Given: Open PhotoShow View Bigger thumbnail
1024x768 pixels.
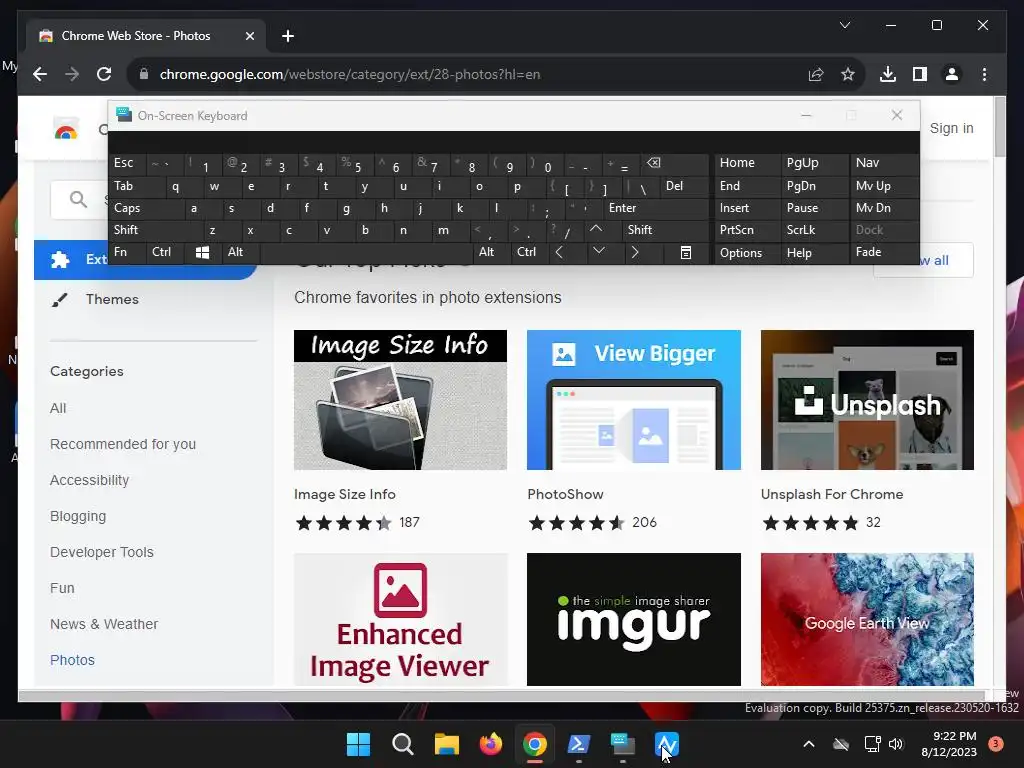Looking at the screenshot, I should point(633,400).
